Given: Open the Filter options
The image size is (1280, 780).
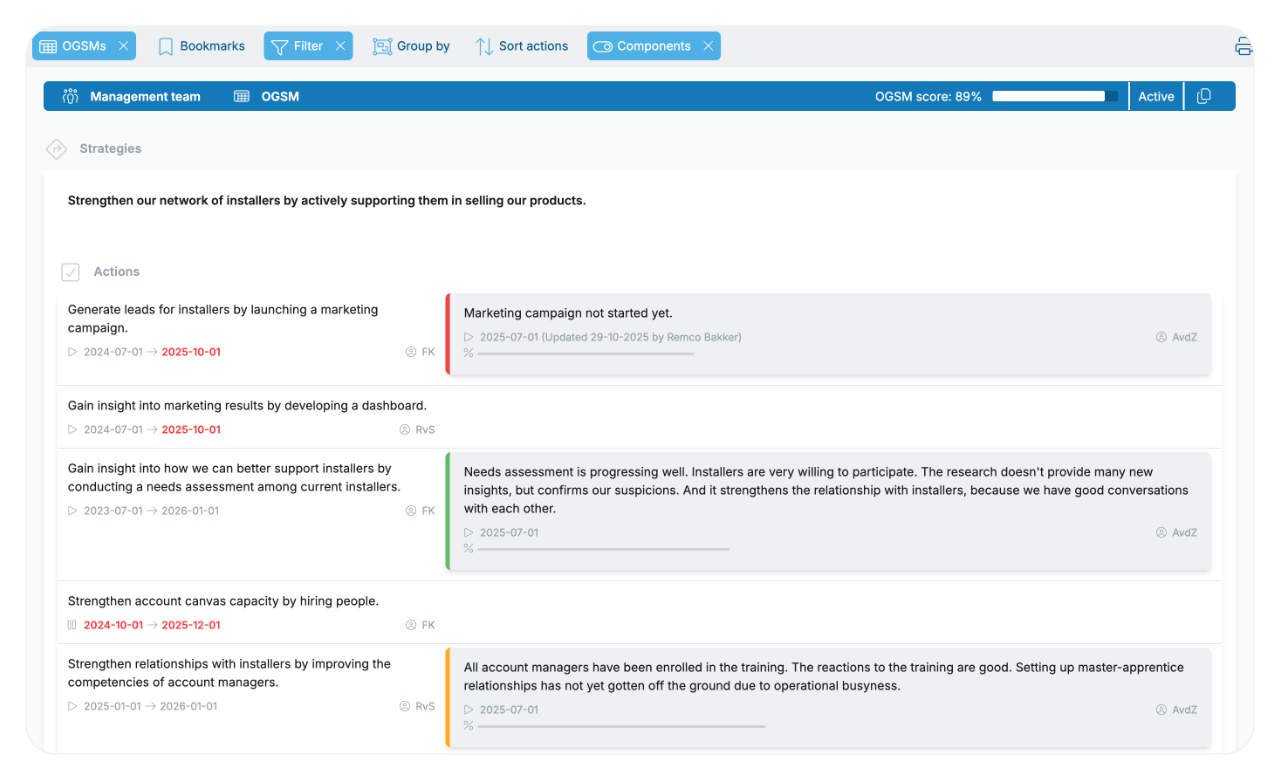Looking at the screenshot, I should click(300, 45).
